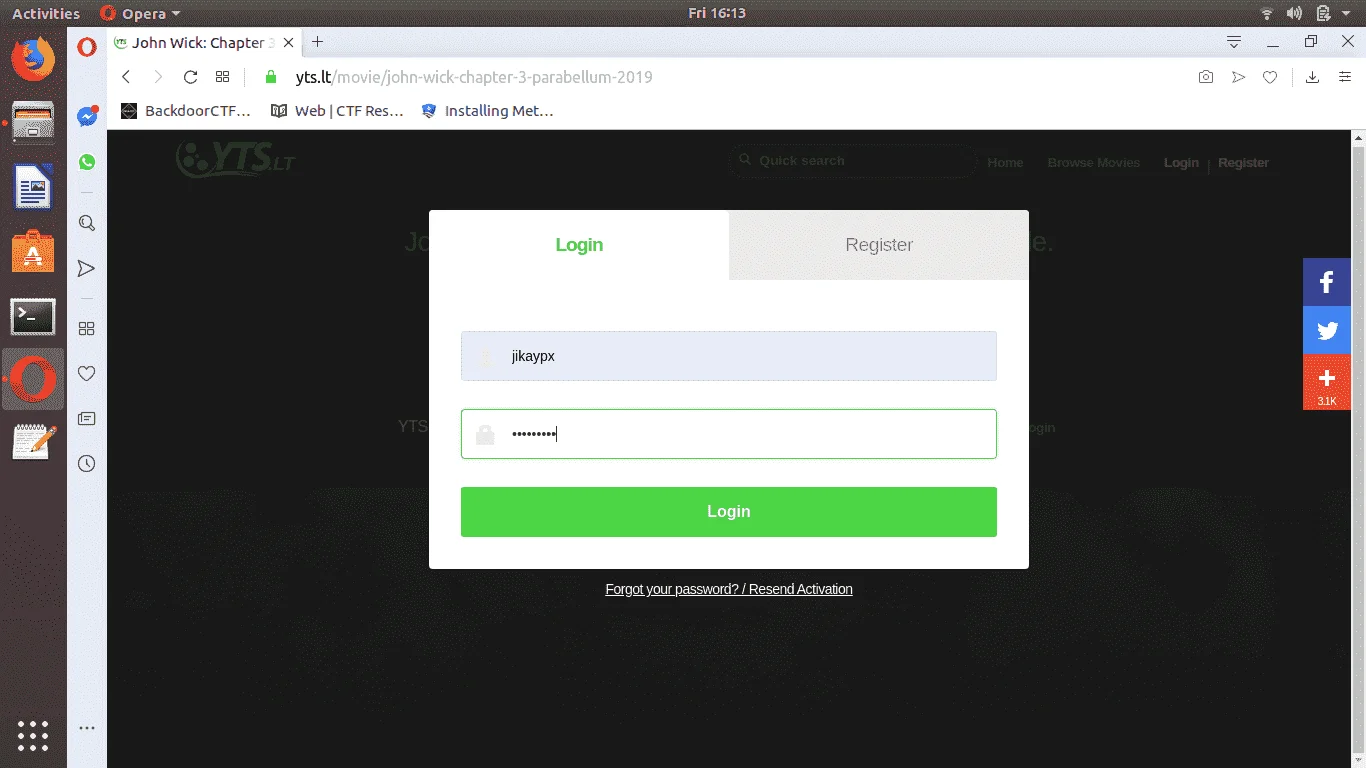Close the John Wick tab
Viewport: 1366px width, 768px height.
click(x=289, y=42)
